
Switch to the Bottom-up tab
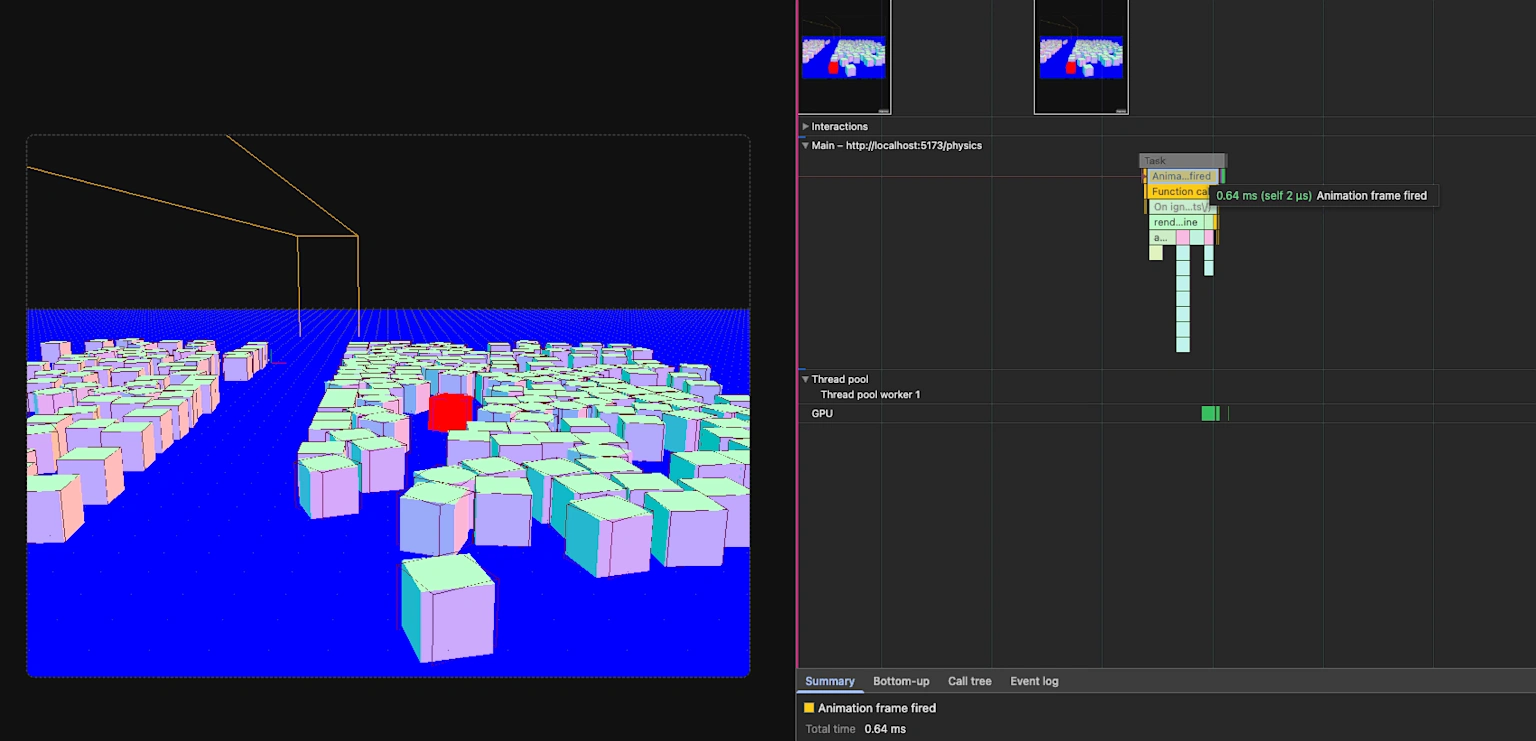pyautogui.click(x=901, y=681)
